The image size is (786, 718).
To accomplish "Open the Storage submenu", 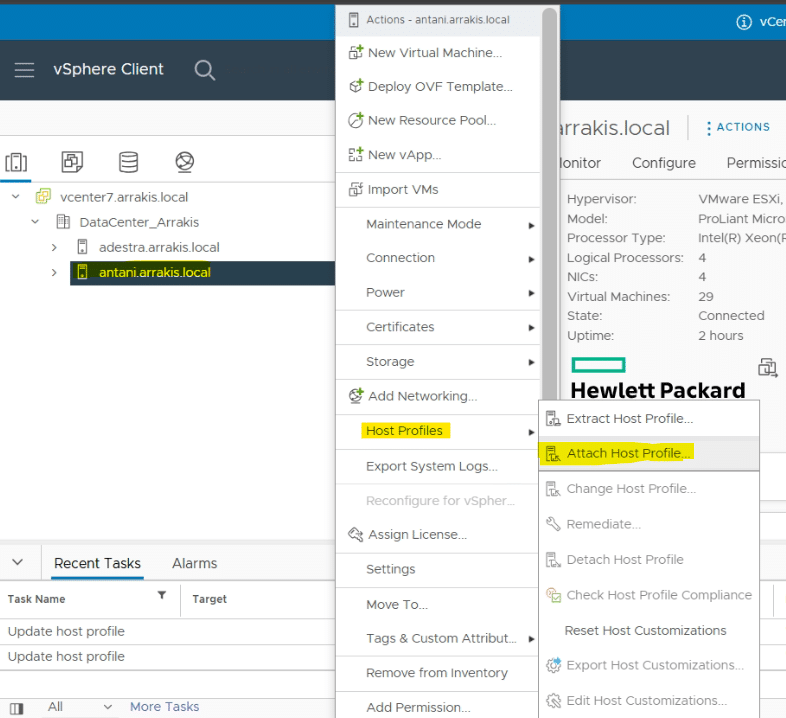I will [438, 362].
